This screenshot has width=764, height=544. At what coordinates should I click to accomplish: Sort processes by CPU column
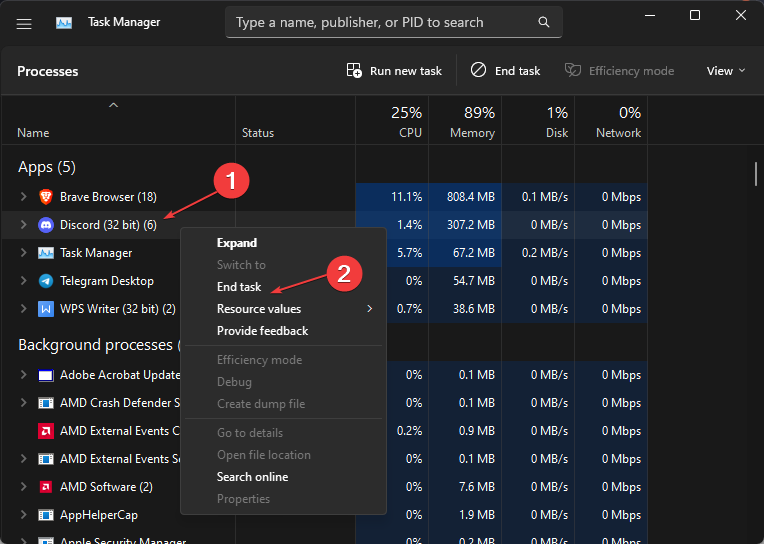click(392, 120)
